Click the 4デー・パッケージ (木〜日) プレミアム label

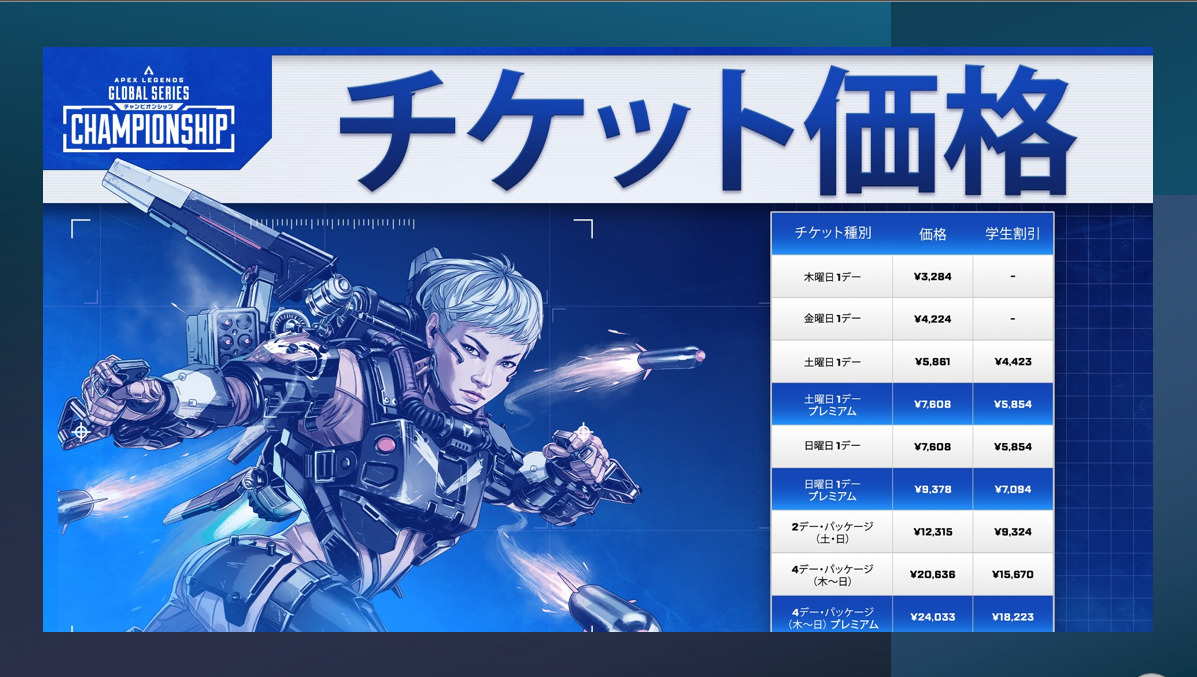coord(833,617)
